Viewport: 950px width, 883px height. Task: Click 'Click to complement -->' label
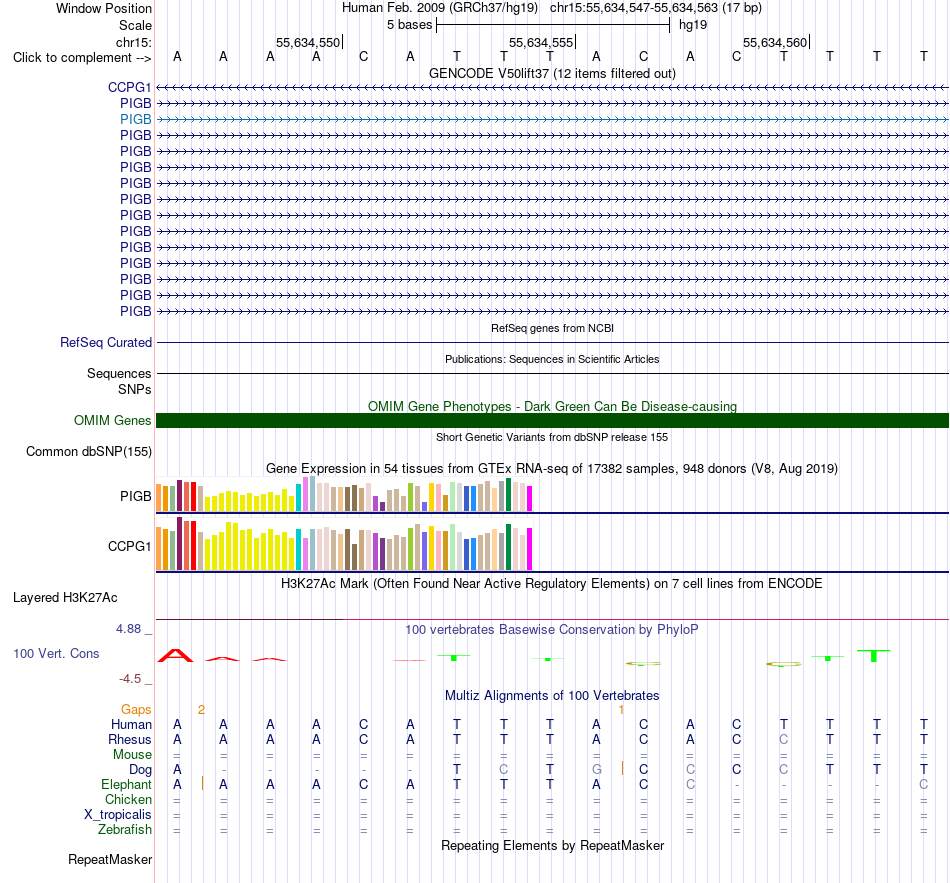(x=82, y=58)
